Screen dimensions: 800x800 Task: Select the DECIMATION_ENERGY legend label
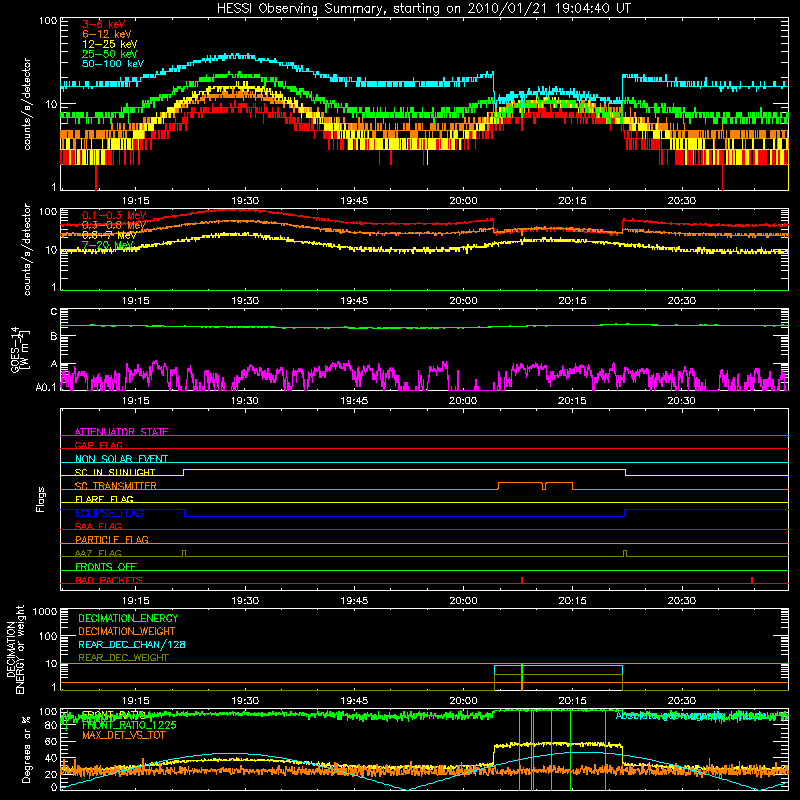[x=128, y=618]
